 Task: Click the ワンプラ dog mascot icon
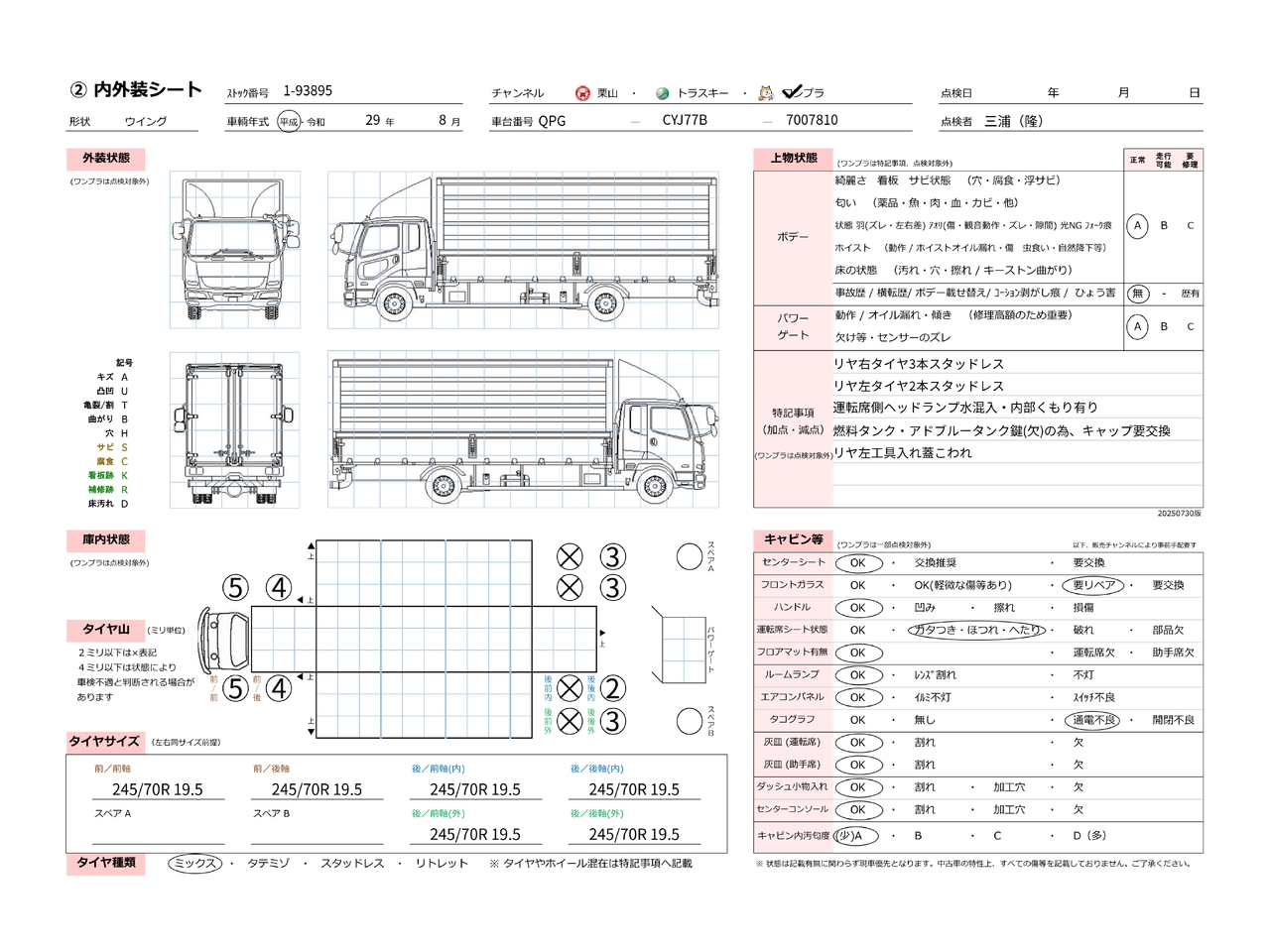point(766,93)
